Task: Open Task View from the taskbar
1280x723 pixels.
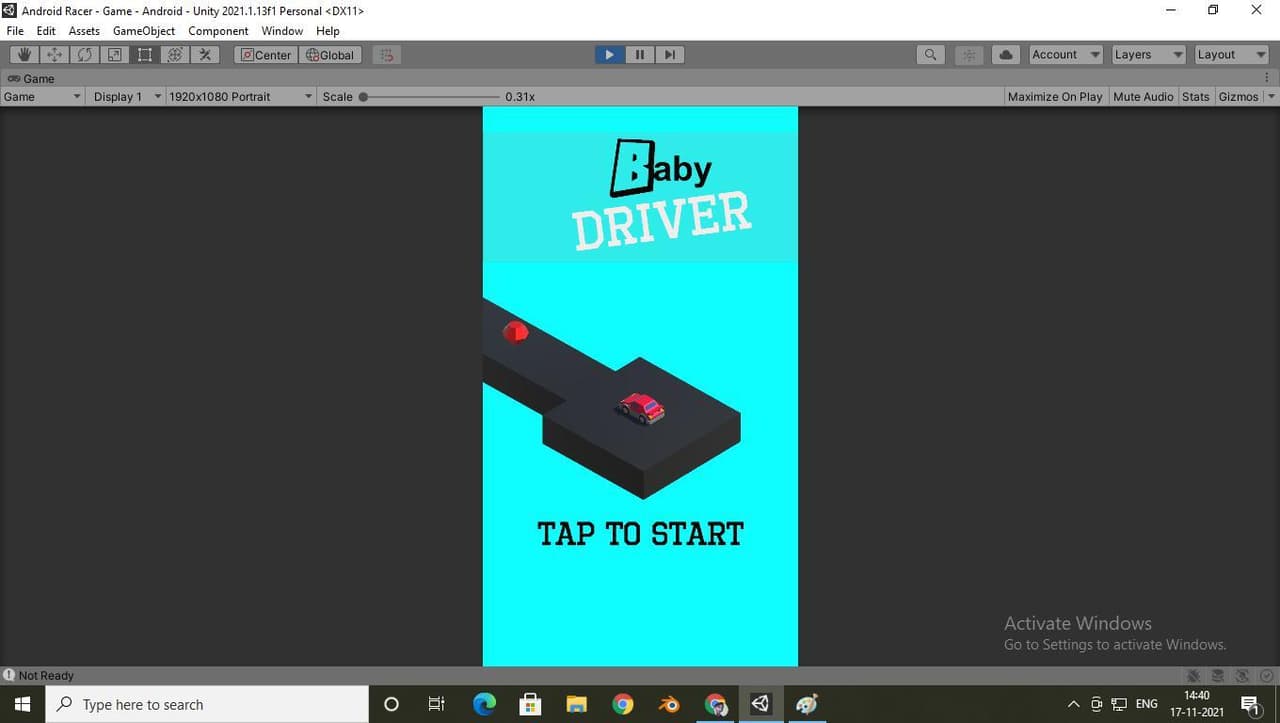Action: 436,704
